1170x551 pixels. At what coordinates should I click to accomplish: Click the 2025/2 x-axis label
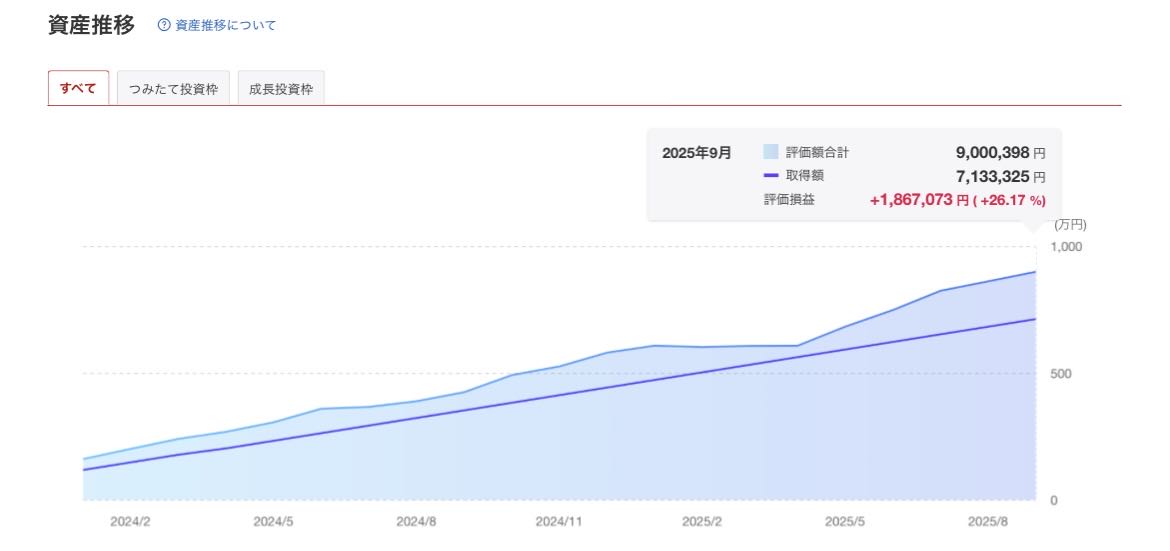tap(702, 521)
